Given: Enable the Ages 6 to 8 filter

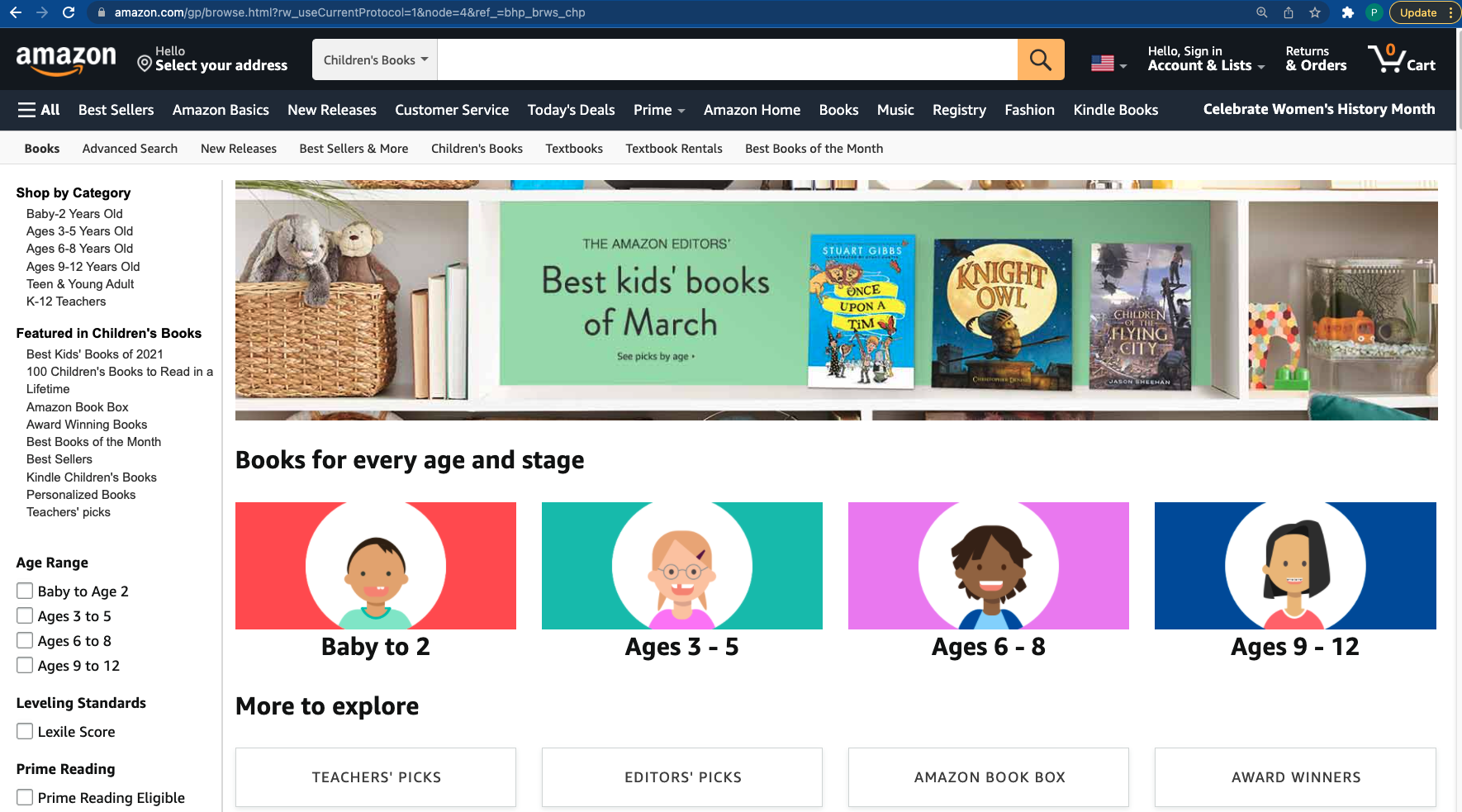Looking at the screenshot, I should [25, 640].
